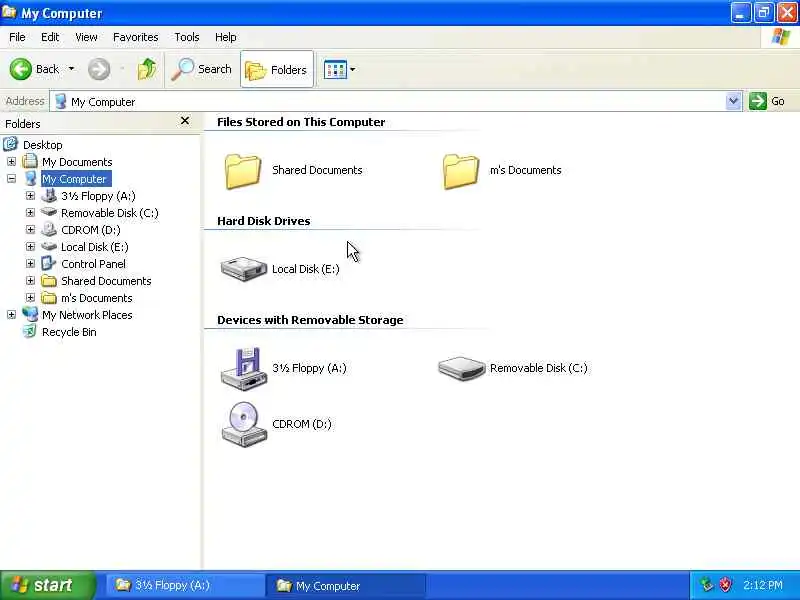Select Local Disk (E:) large drive icon
Image resolution: width=800 pixels, height=600 pixels.
click(243, 269)
